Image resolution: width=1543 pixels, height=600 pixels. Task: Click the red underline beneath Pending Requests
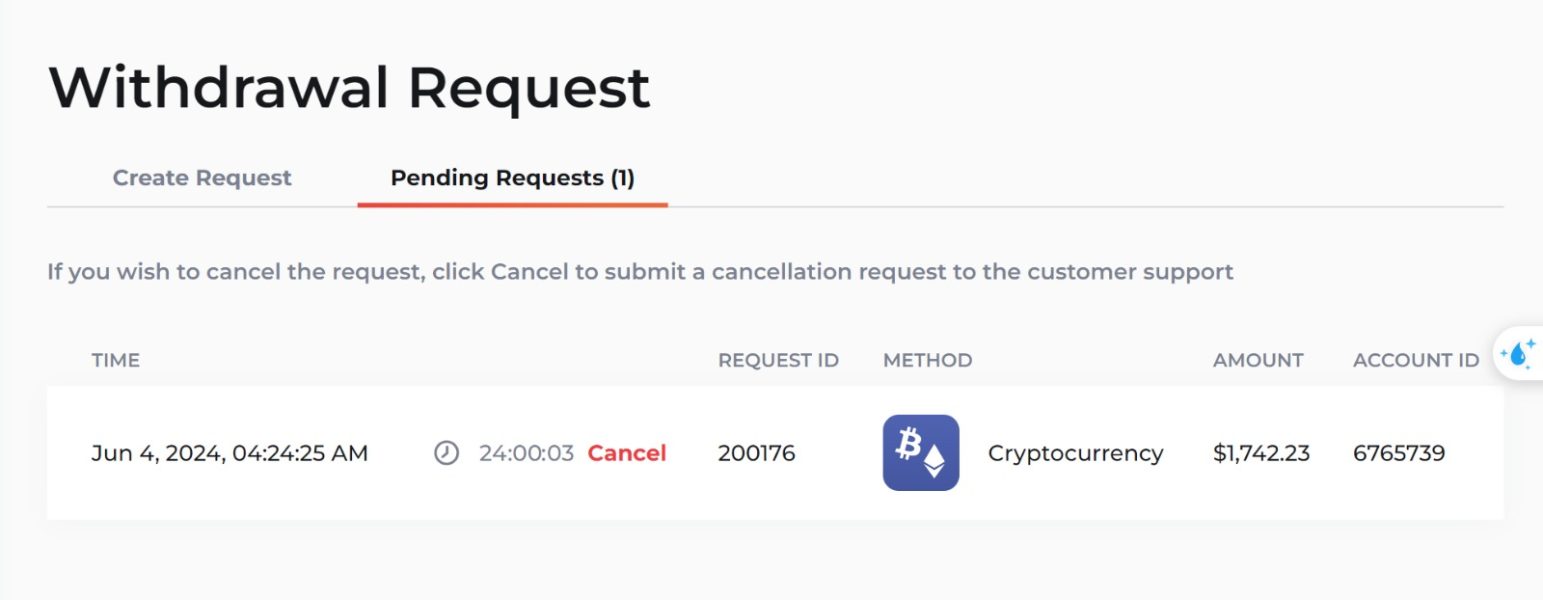(x=512, y=204)
